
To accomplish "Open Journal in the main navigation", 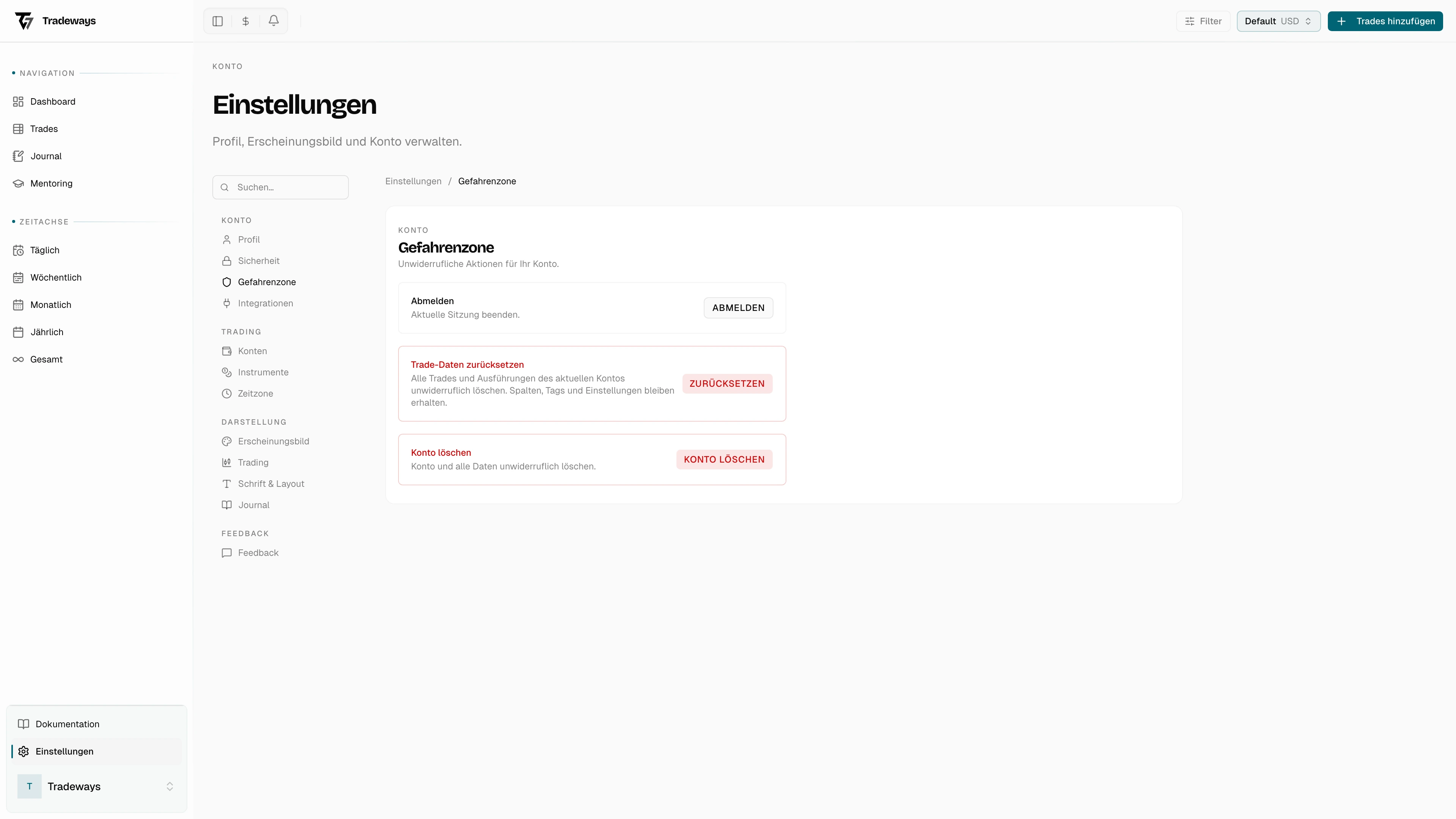I will [45, 156].
